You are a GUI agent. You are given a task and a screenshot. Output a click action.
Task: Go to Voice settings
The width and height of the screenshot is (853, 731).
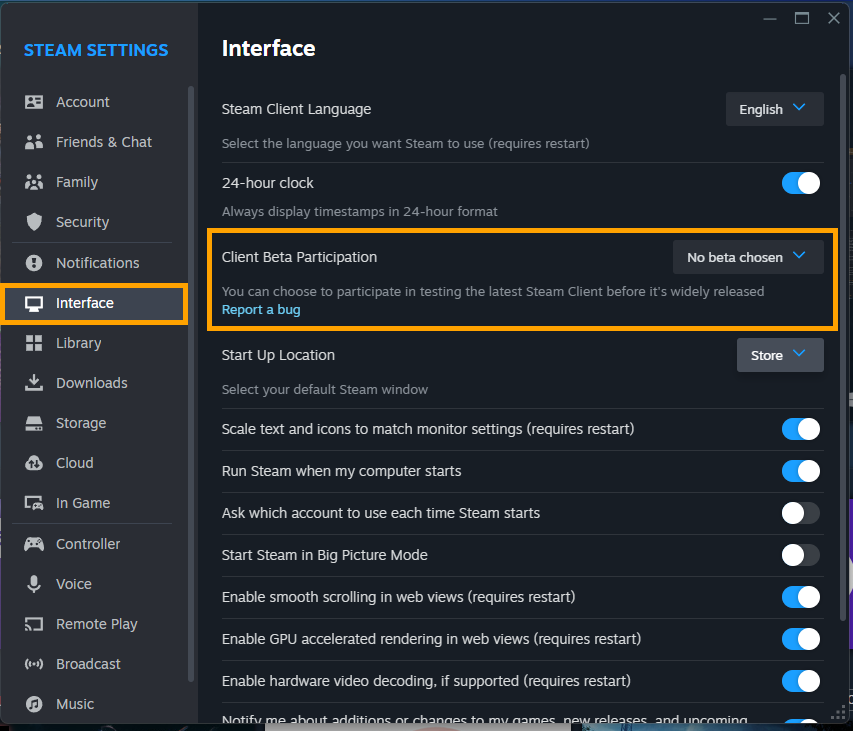pyautogui.click(x=95, y=584)
